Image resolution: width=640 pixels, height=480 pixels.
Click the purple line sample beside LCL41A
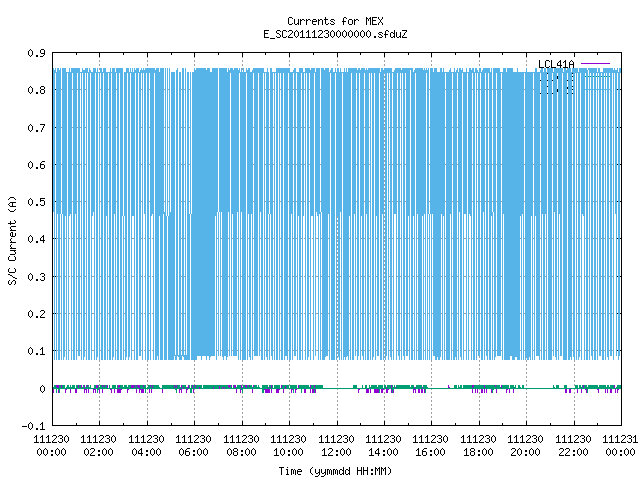pyautogui.click(x=595, y=64)
